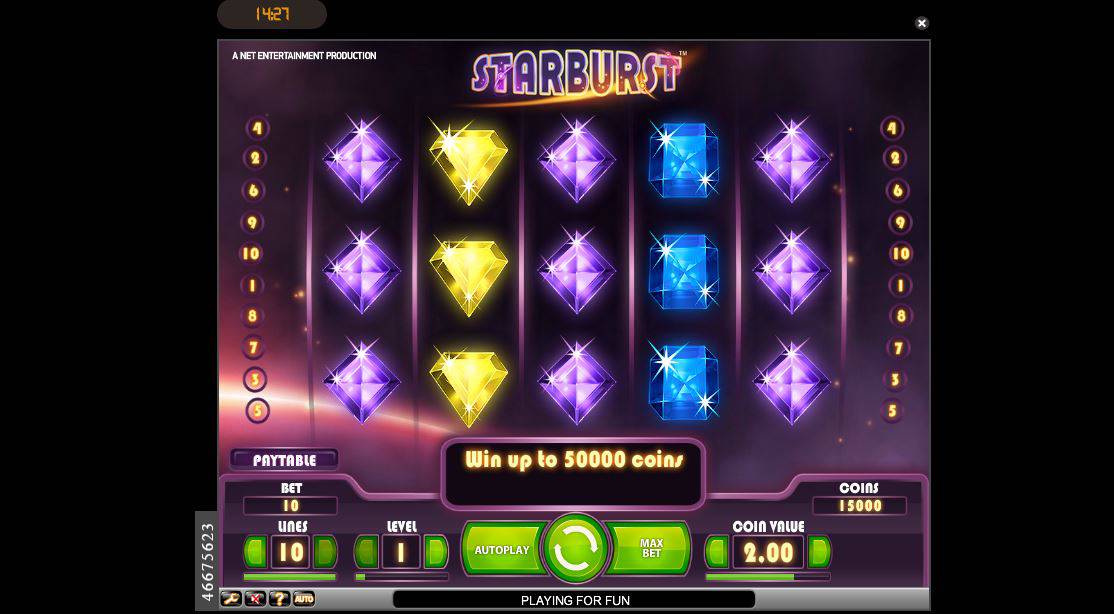Decrease the coin value
The height and width of the screenshot is (614, 1114).
[x=717, y=552]
